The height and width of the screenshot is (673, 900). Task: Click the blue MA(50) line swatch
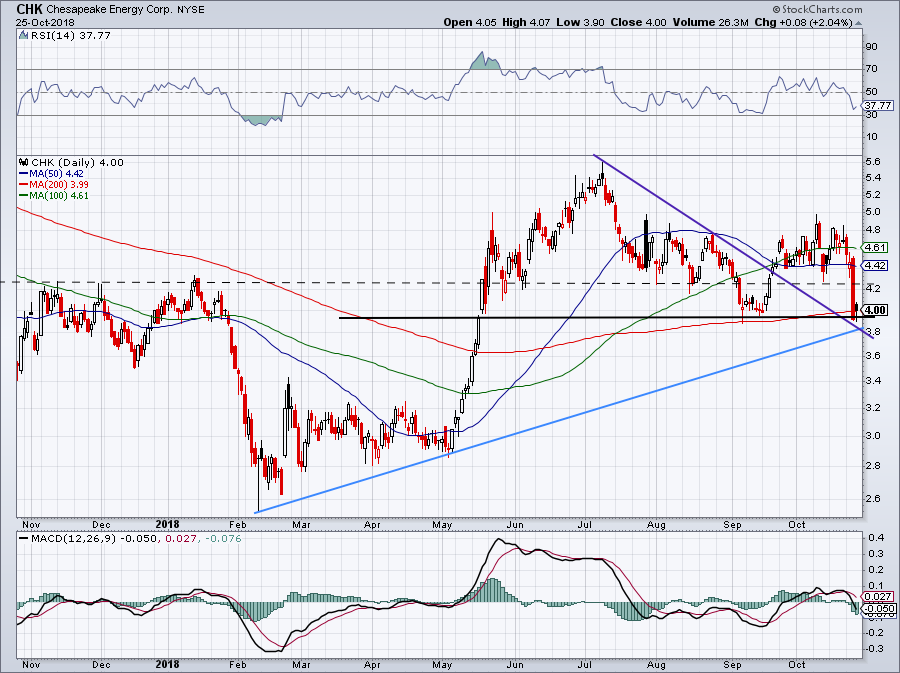click(24, 174)
